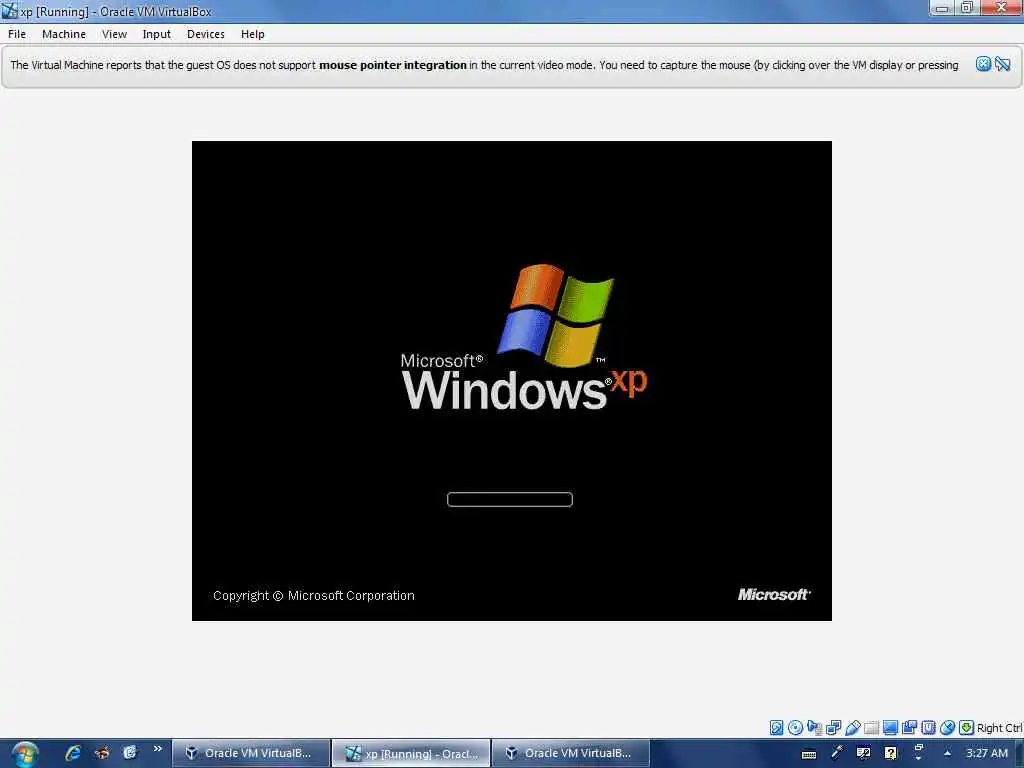1024x768 pixels.
Task: Click the on-screen keyboard tray icon
Action: pyautogui.click(x=808, y=754)
